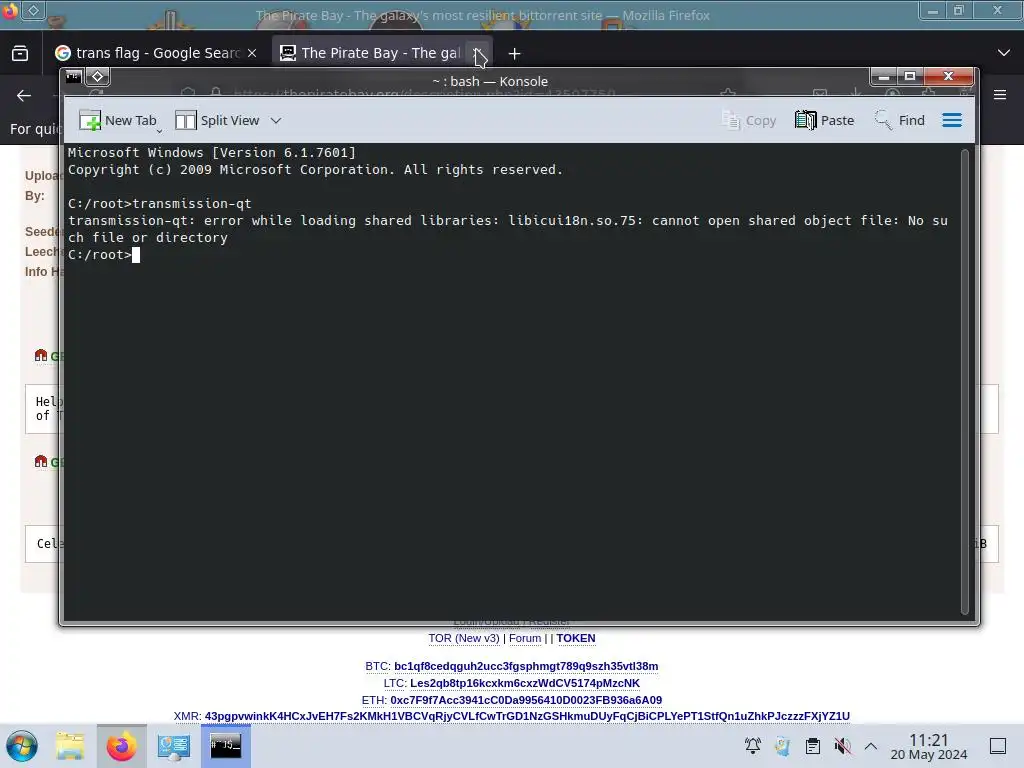Close the Konsole window

click(x=948, y=76)
